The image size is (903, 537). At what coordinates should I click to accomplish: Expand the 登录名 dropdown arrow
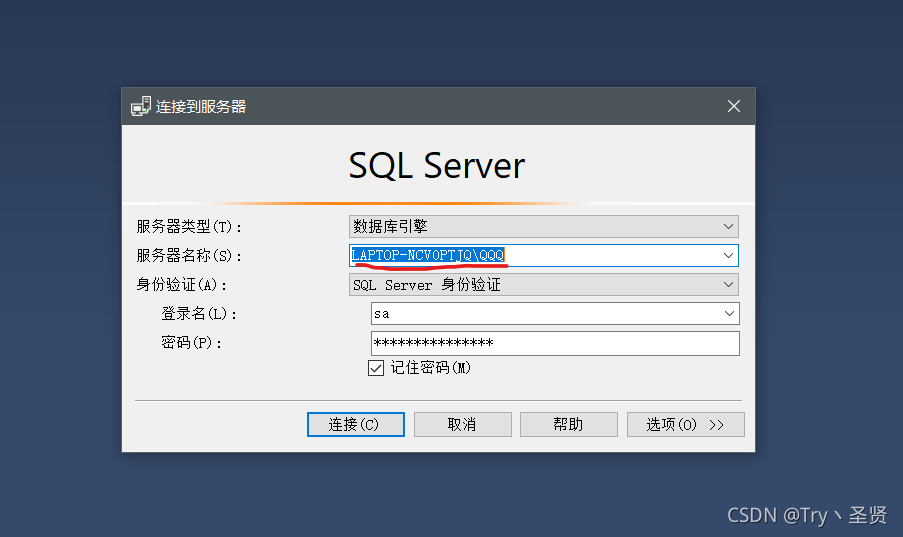coord(729,313)
